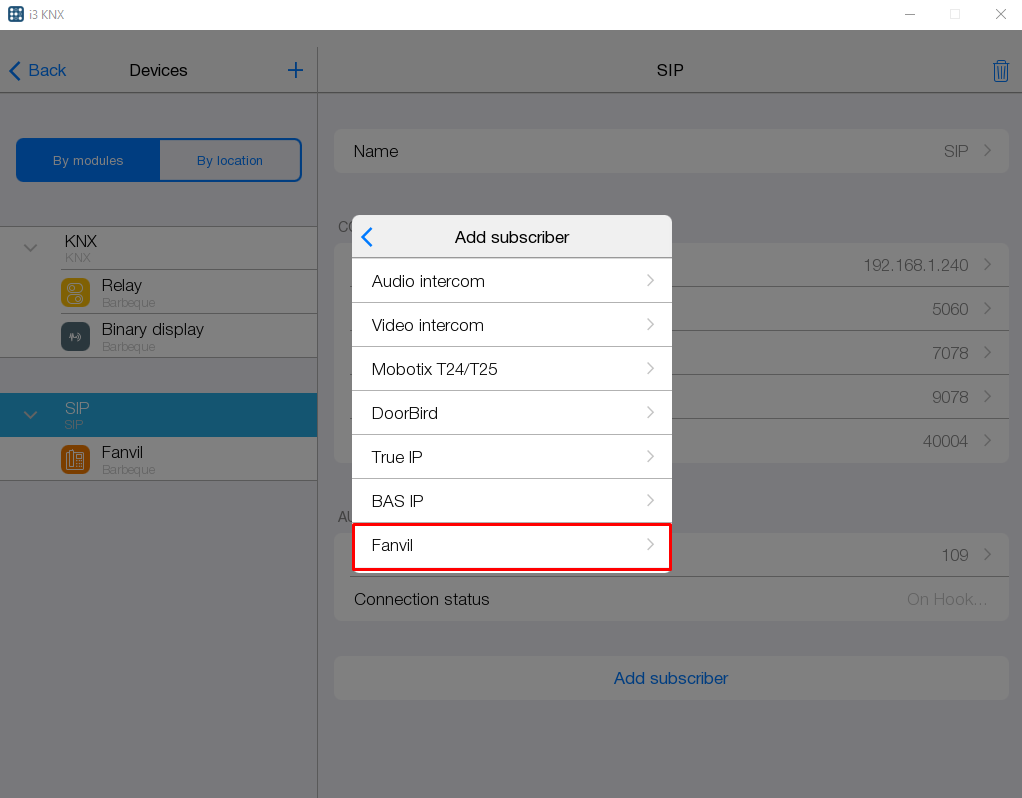Pick DoorBird subscriber option
Screen dimensions: 1022x798
point(511,413)
